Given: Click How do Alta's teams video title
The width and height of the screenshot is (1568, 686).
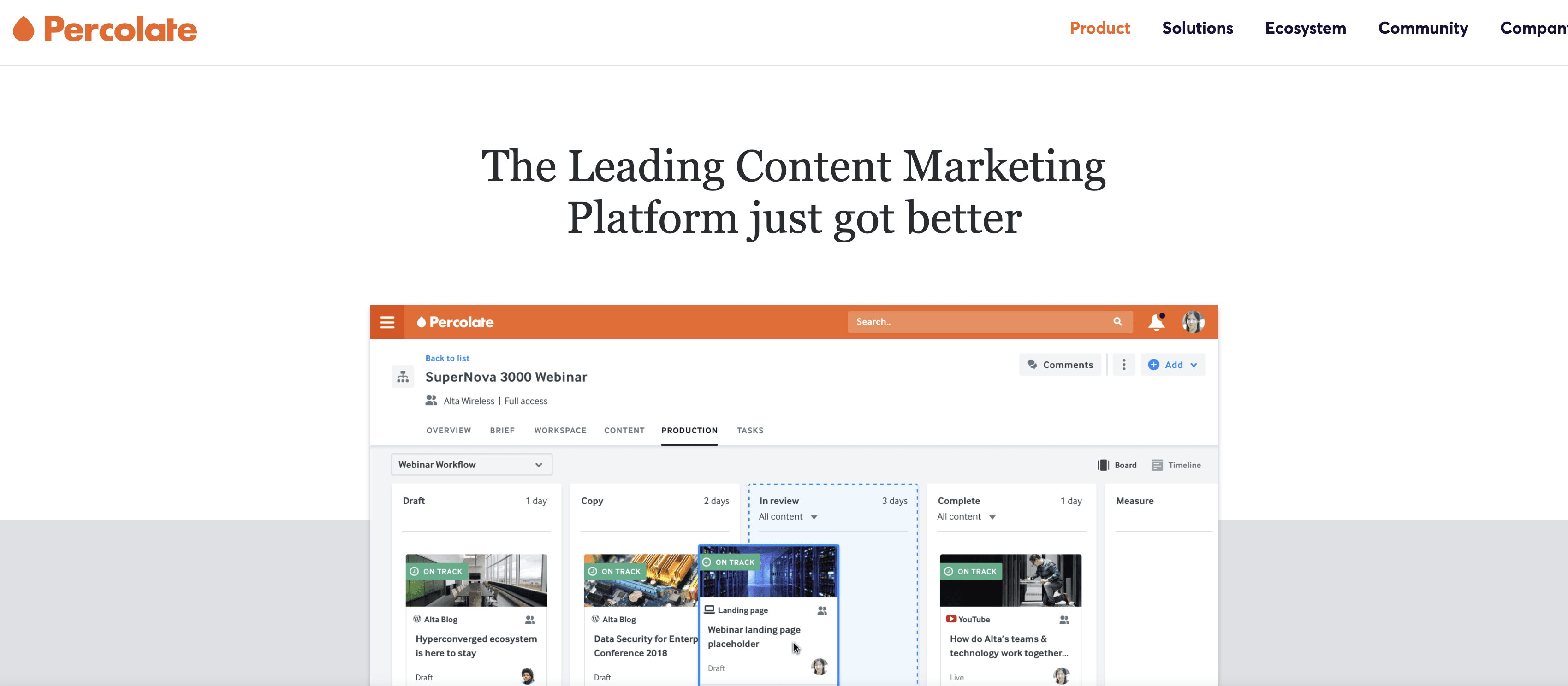Looking at the screenshot, I should (1009, 646).
